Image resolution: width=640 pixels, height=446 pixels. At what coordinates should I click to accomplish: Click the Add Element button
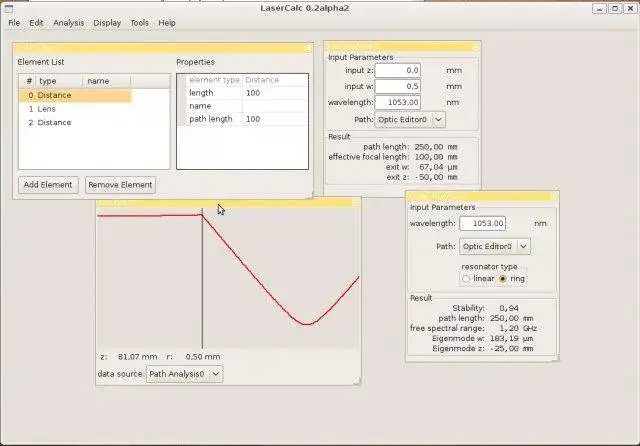[x=48, y=185]
